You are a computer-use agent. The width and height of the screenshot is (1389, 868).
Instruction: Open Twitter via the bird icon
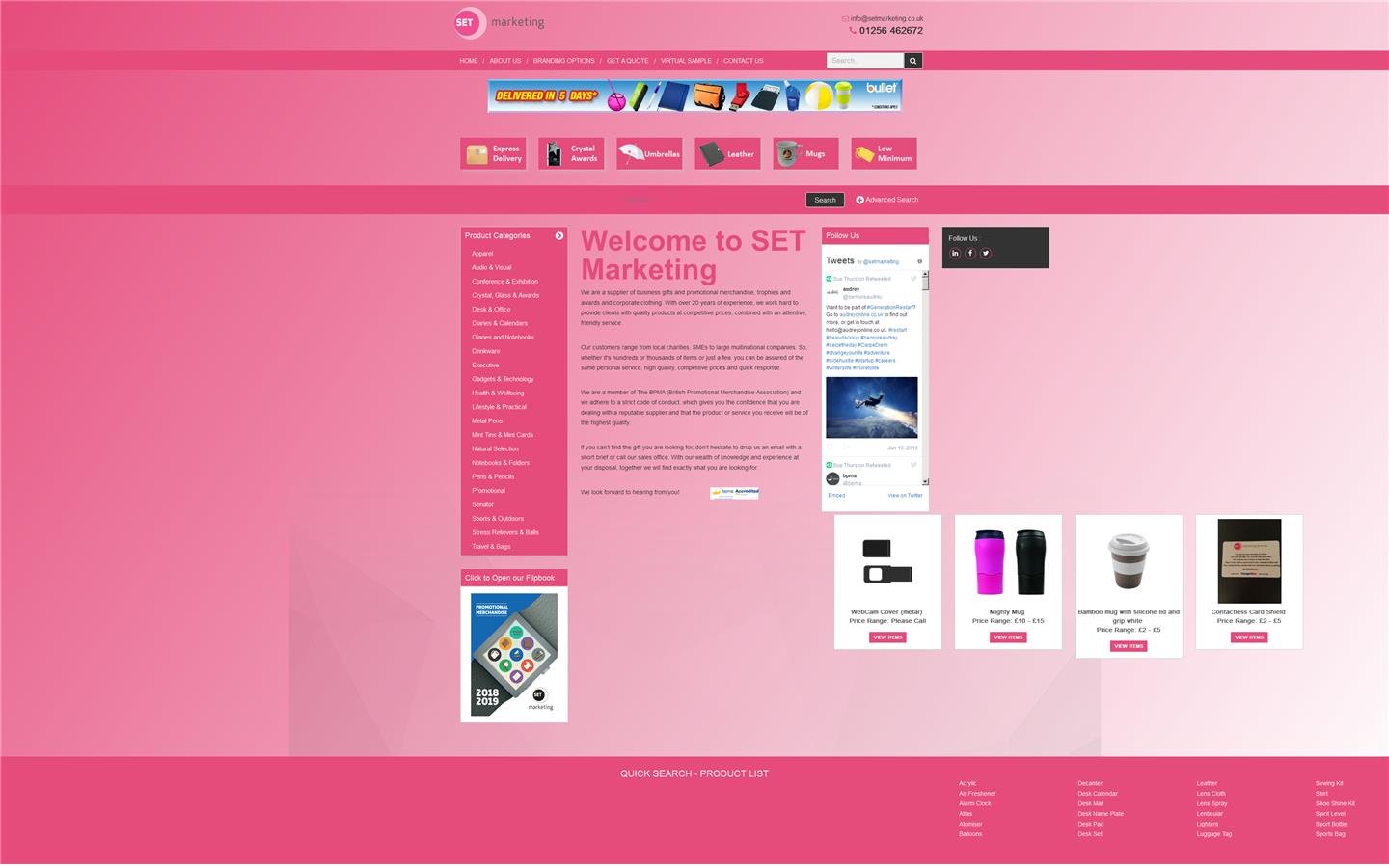[x=986, y=253]
